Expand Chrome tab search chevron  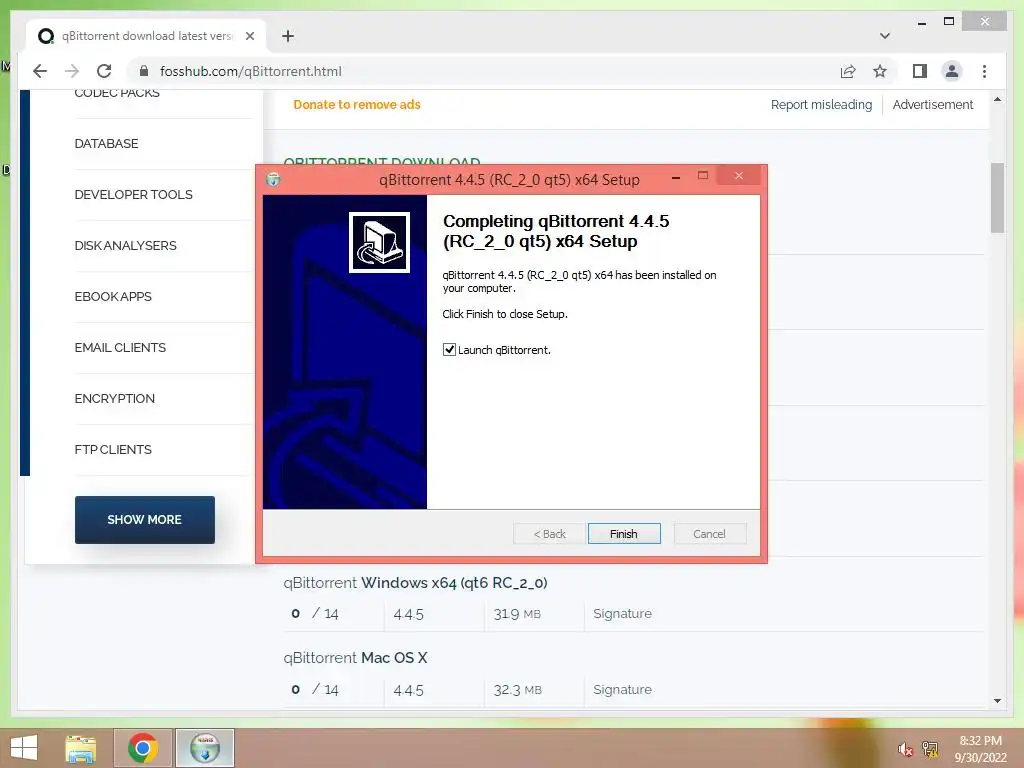coord(885,36)
